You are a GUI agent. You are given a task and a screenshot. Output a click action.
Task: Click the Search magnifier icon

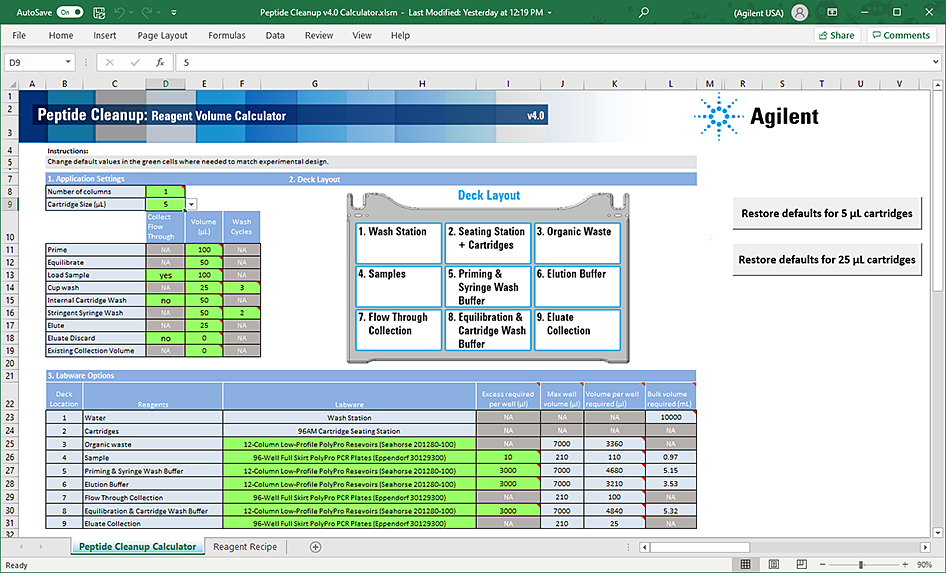(644, 12)
